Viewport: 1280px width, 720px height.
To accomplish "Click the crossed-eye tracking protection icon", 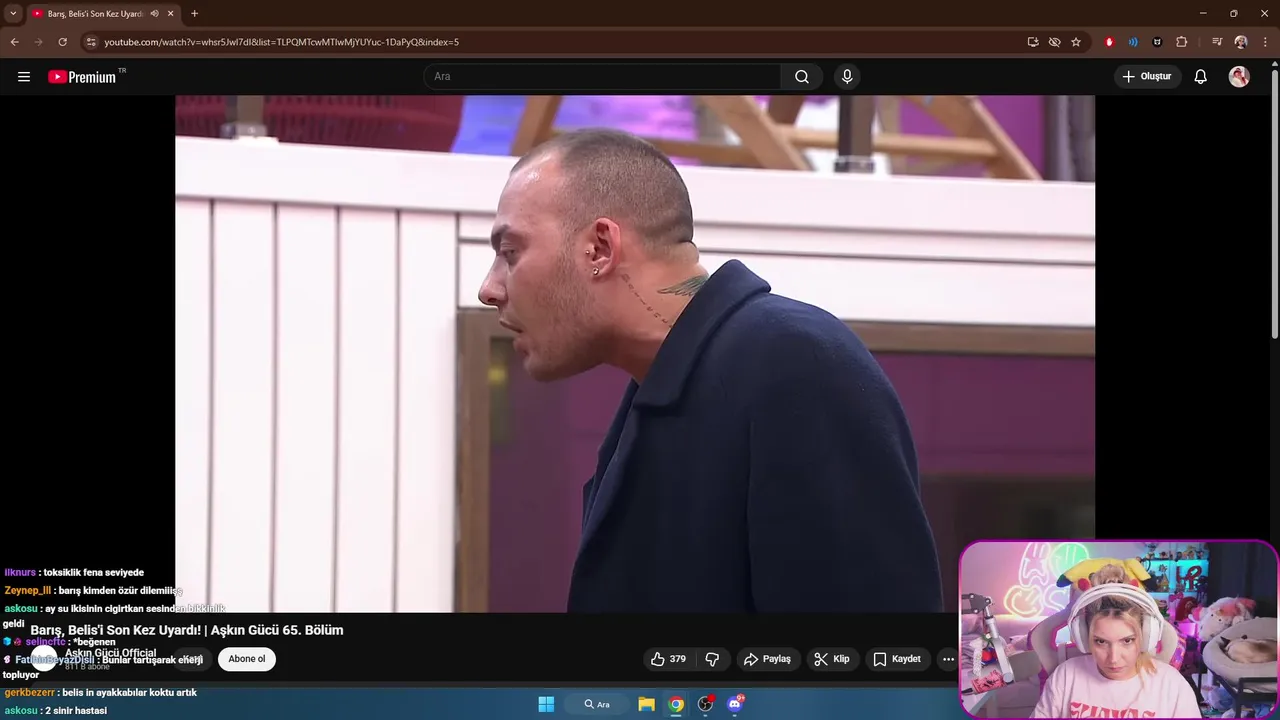I will (1054, 42).
